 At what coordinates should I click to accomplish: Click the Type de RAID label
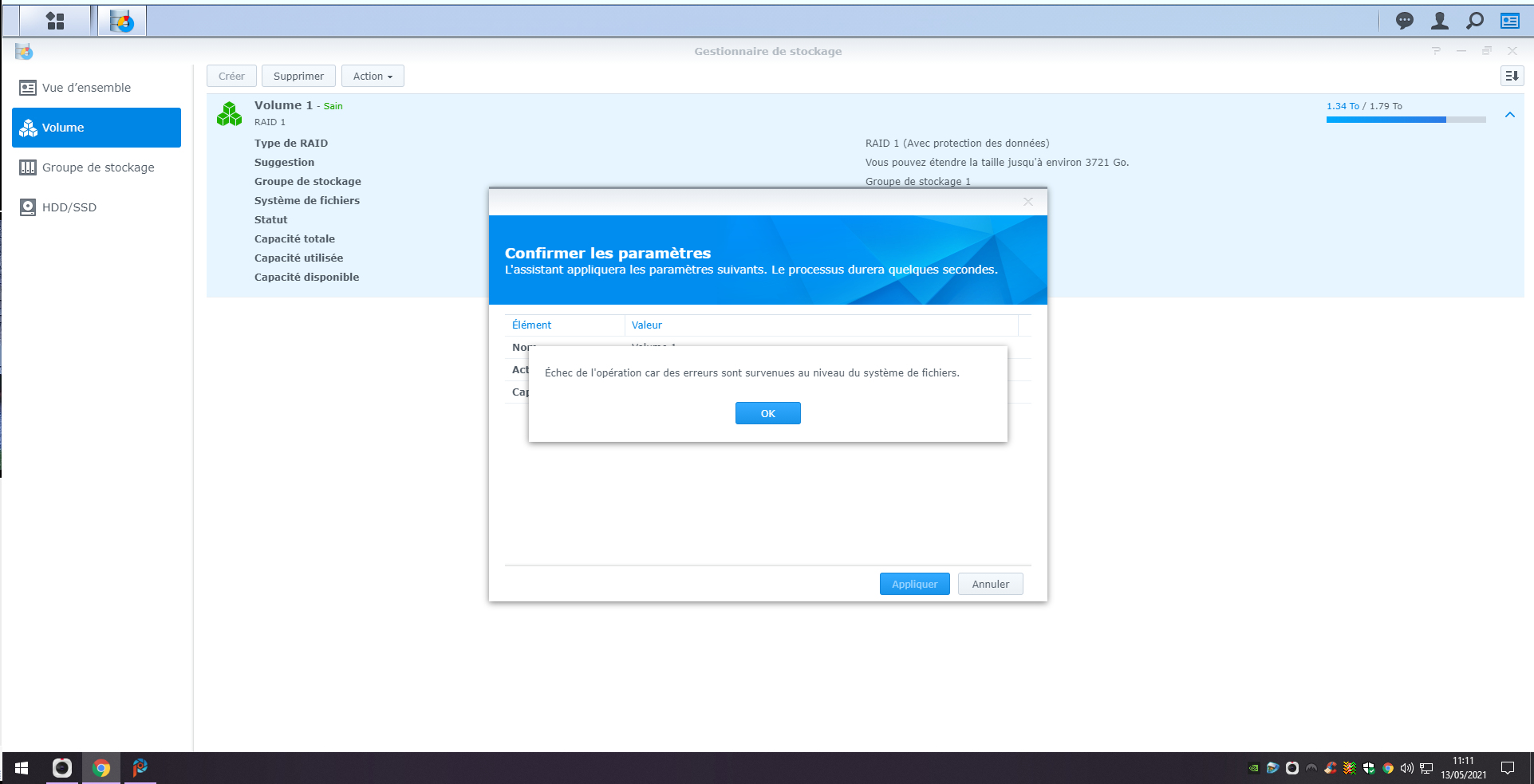[x=291, y=144]
